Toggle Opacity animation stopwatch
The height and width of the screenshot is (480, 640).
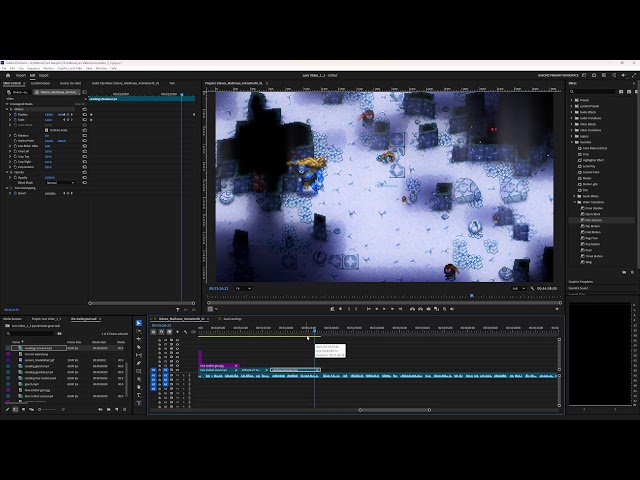coord(15,178)
